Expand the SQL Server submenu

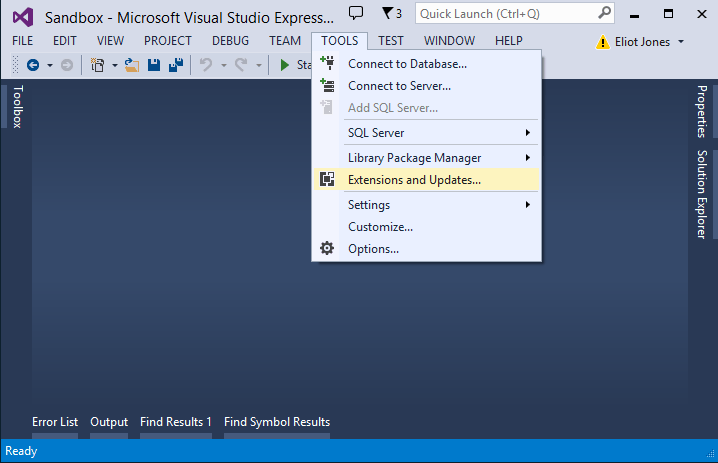(528, 133)
